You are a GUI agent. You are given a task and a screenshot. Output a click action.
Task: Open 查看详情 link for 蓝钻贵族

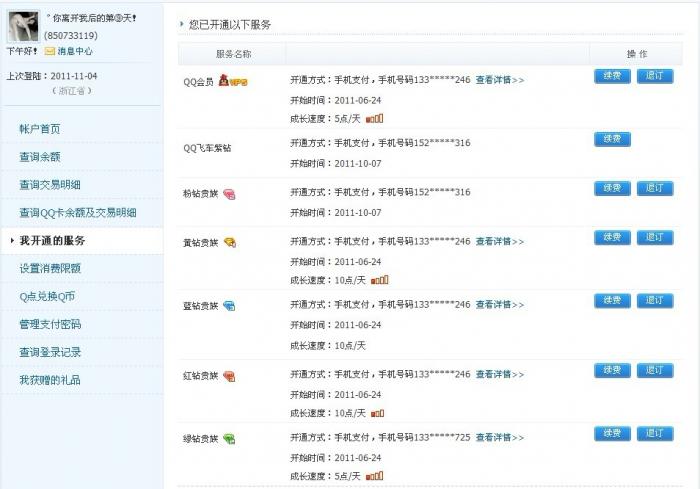(x=500, y=305)
